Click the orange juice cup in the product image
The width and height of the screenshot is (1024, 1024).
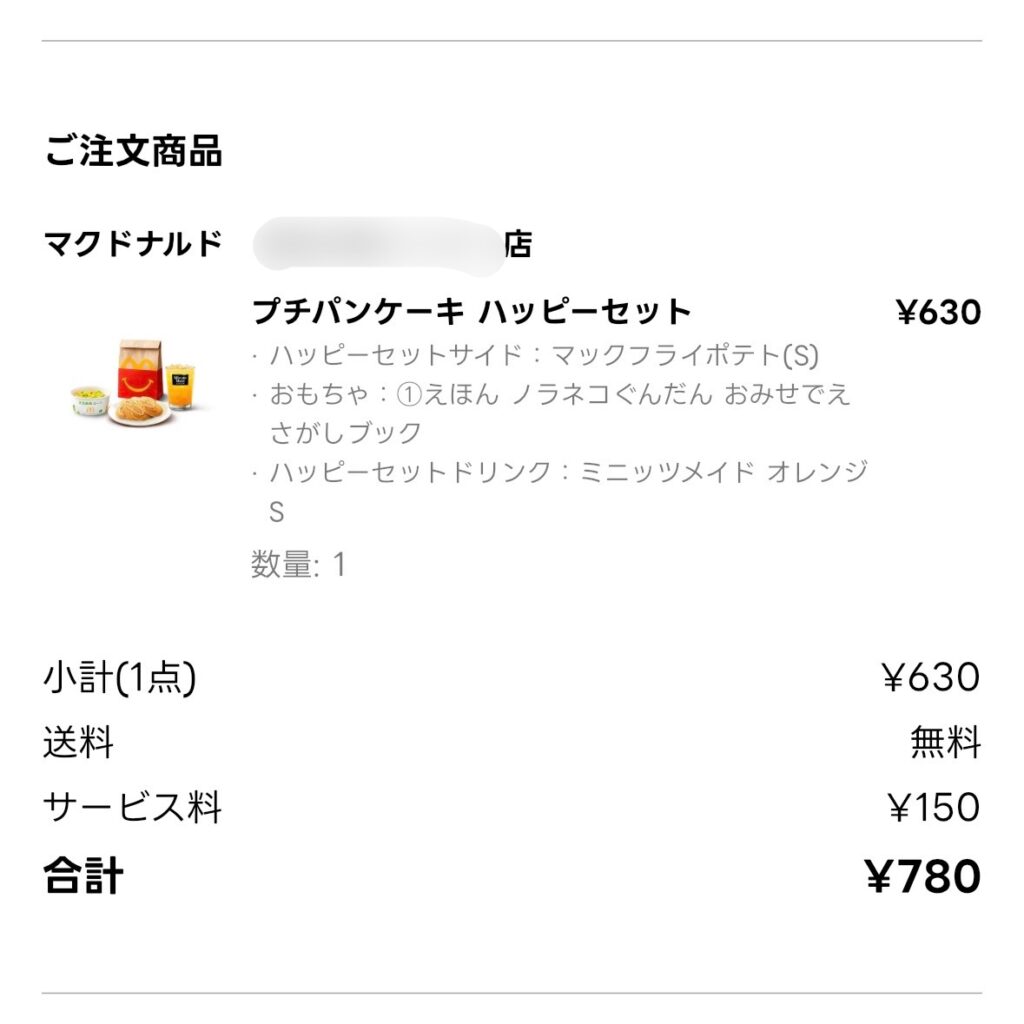180,387
